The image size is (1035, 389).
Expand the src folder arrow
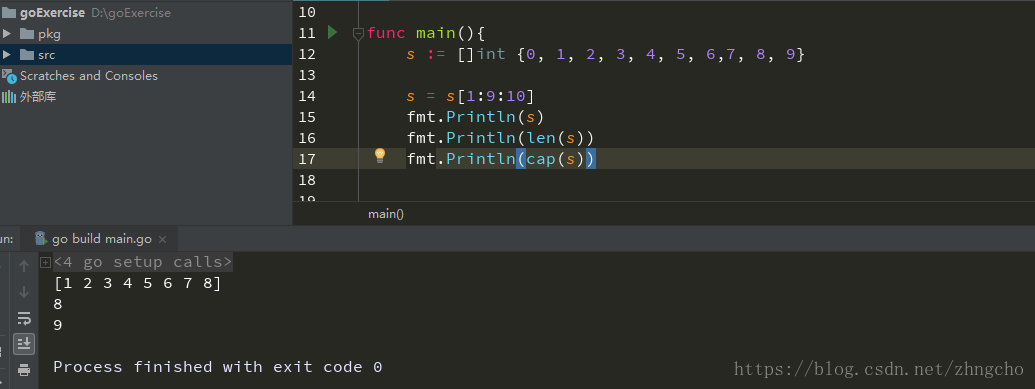[7, 54]
